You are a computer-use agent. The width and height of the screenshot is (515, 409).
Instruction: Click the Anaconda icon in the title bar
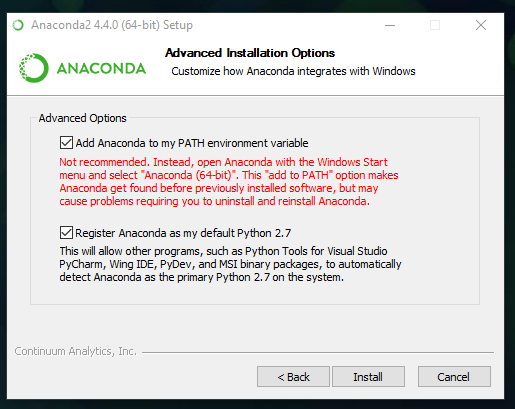pos(18,25)
